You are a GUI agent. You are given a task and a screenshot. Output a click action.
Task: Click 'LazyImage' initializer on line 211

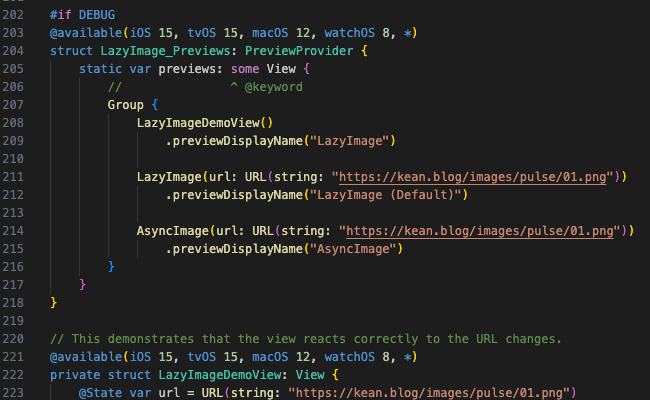169,177
